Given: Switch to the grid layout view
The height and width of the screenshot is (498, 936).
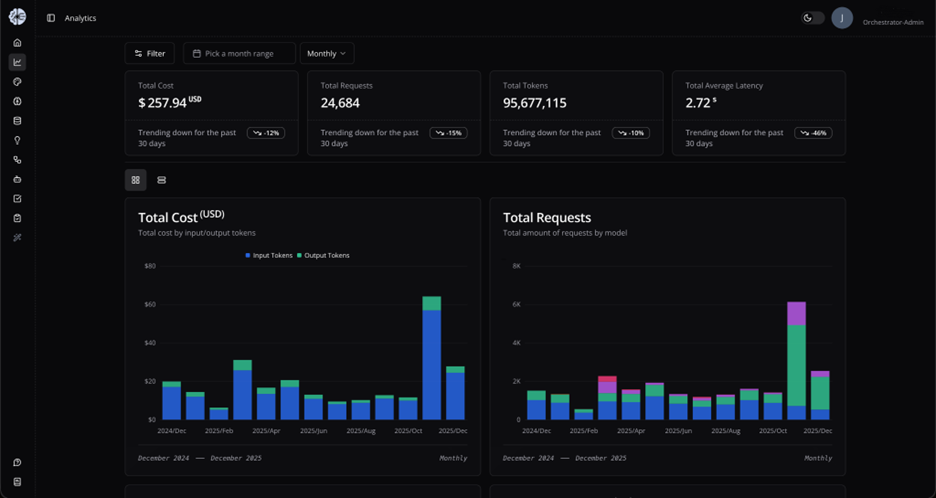Looking at the screenshot, I should 136,180.
